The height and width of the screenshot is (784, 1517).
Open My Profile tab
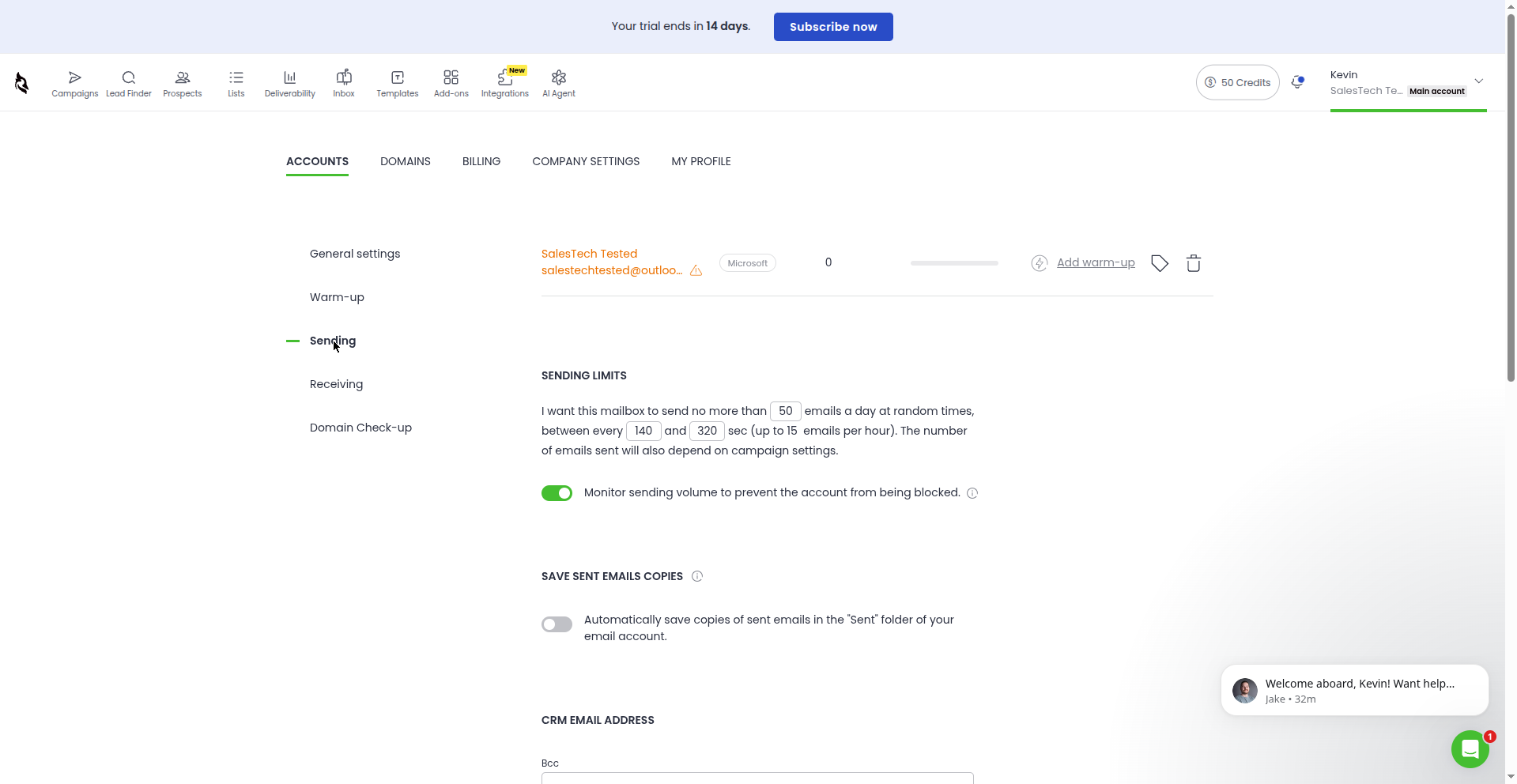(x=701, y=161)
